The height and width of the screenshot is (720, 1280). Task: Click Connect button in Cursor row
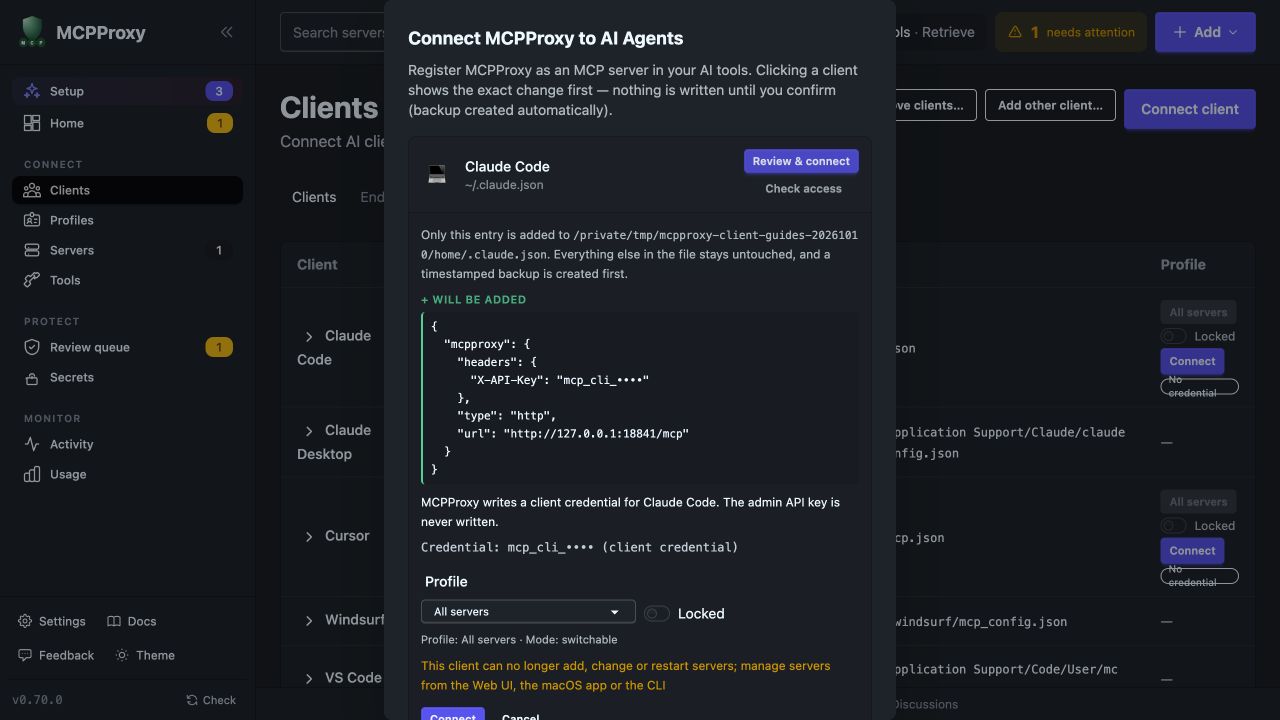pos(1192,550)
